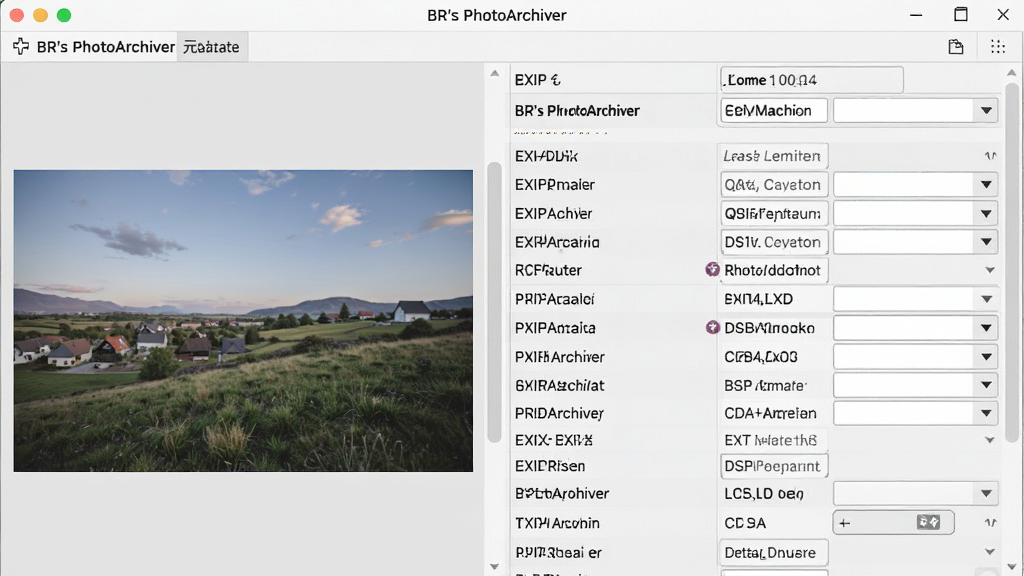Click the LCS,LD oeg value text
The width and height of the screenshot is (1024, 576).
pos(763,494)
